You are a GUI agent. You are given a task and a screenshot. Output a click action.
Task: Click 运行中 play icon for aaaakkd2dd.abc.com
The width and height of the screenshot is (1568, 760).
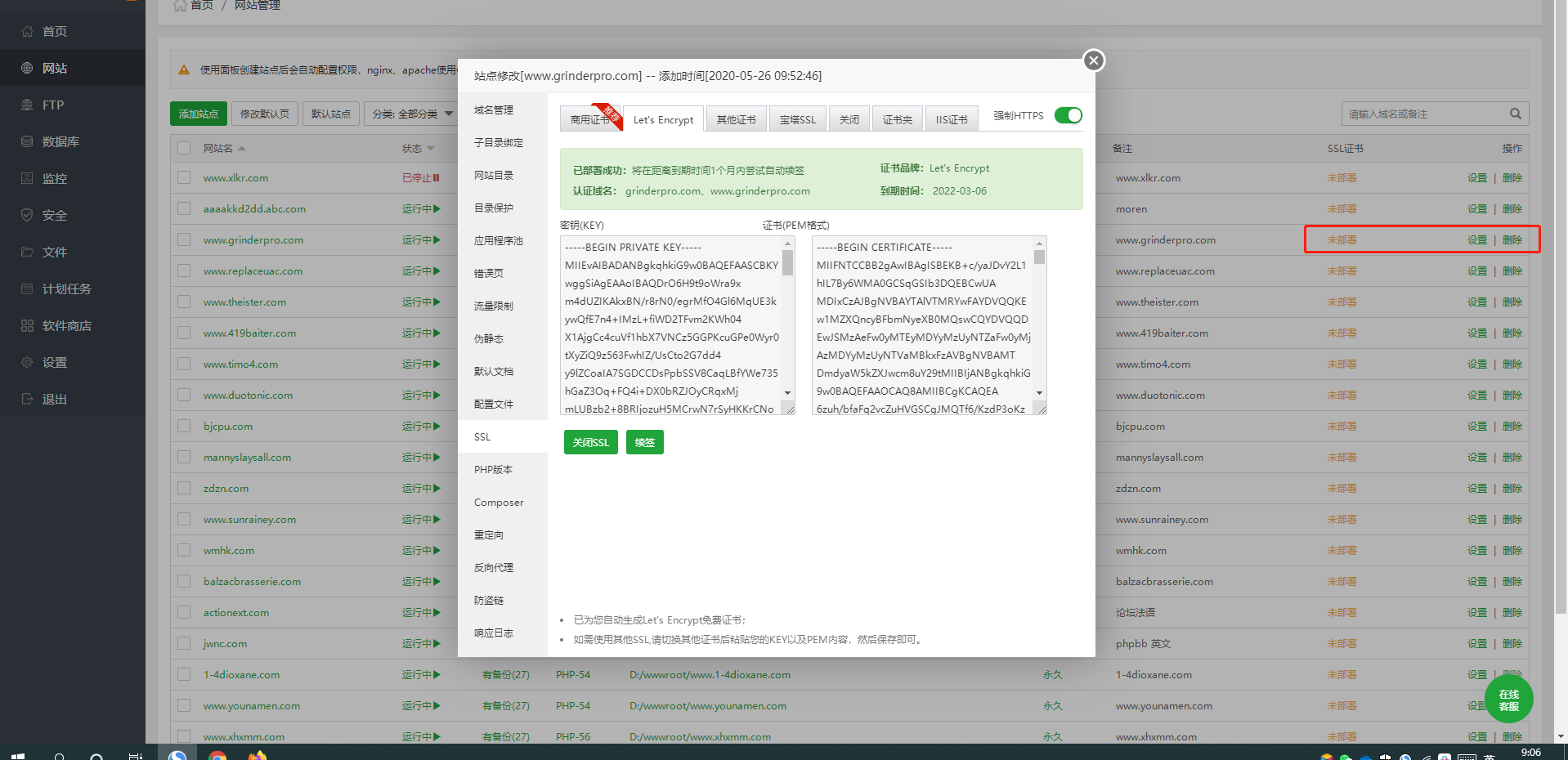click(x=437, y=208)
